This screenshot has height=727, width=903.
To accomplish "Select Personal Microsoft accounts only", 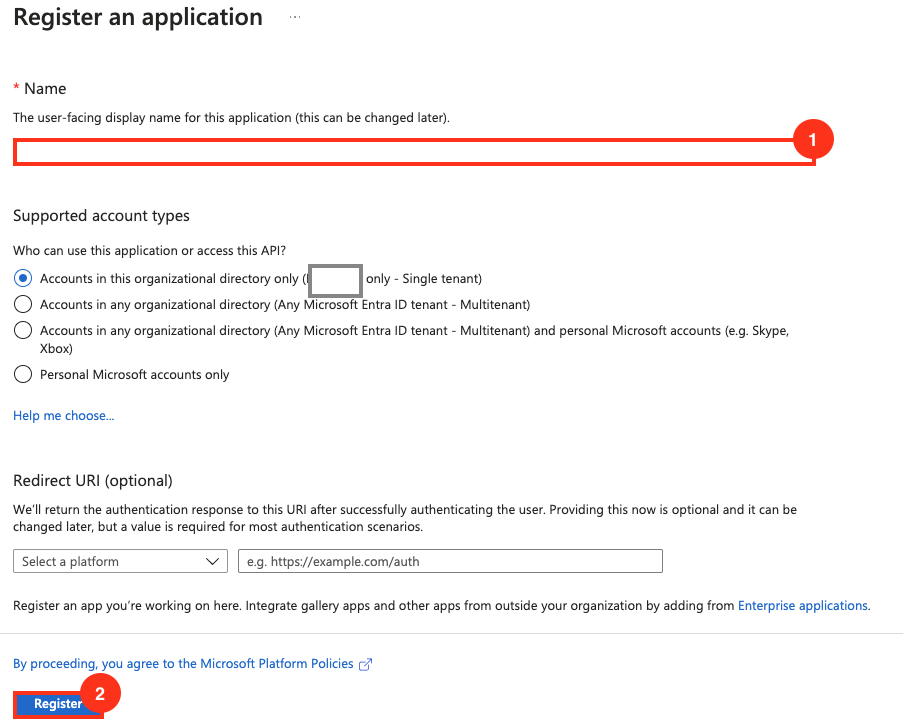I will (23, 374).
